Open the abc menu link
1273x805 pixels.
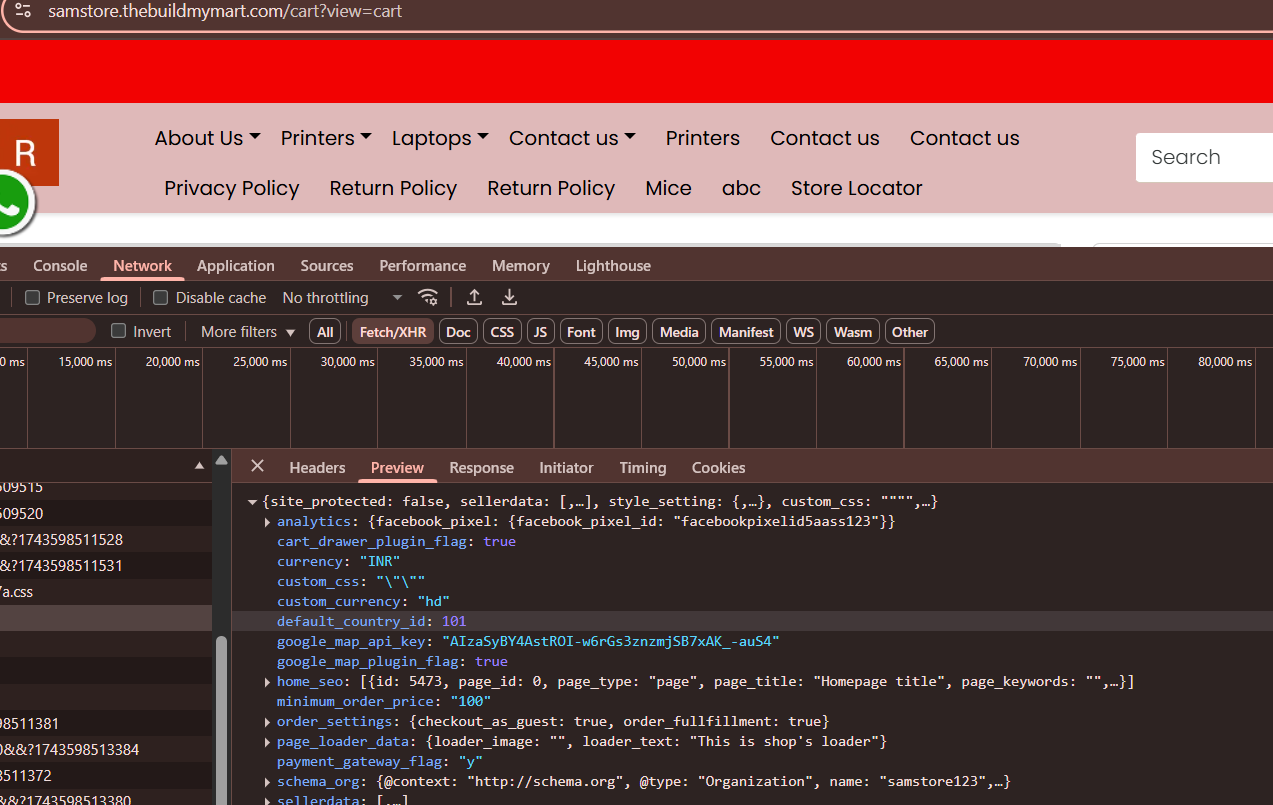(x=741, y=188)
